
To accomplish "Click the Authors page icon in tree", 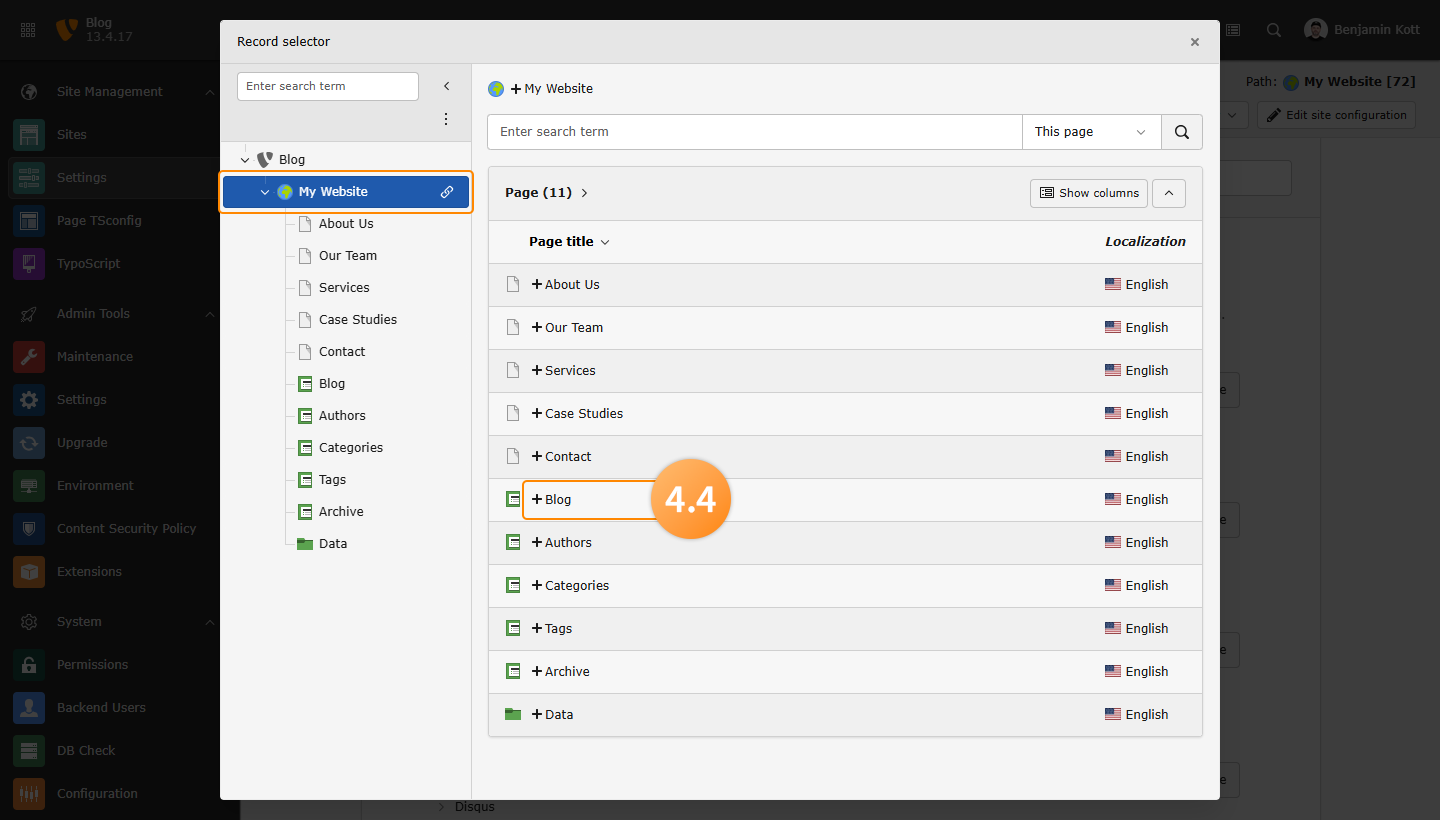I will coord(305,416).
